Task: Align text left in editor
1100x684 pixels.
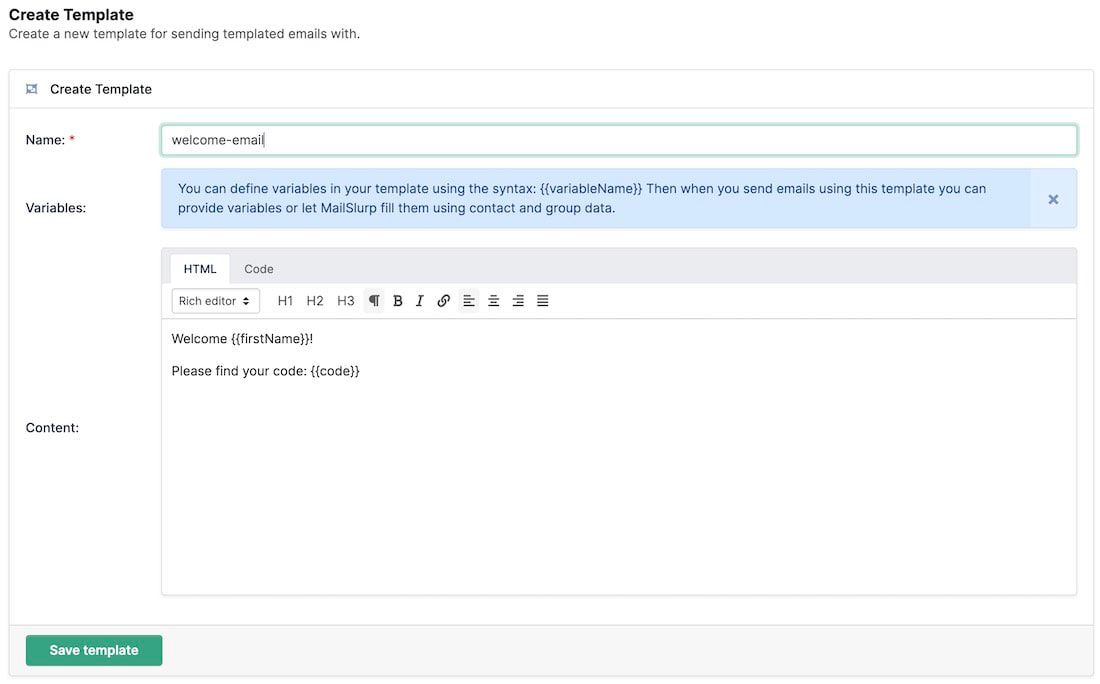Action: (x=469, y=301)
